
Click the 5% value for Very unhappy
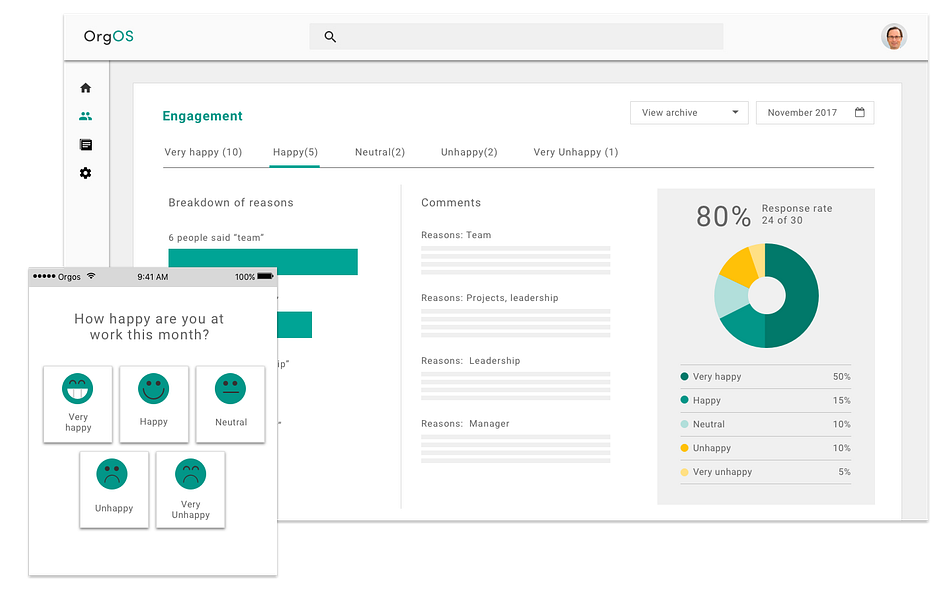[x=844, y=472]
